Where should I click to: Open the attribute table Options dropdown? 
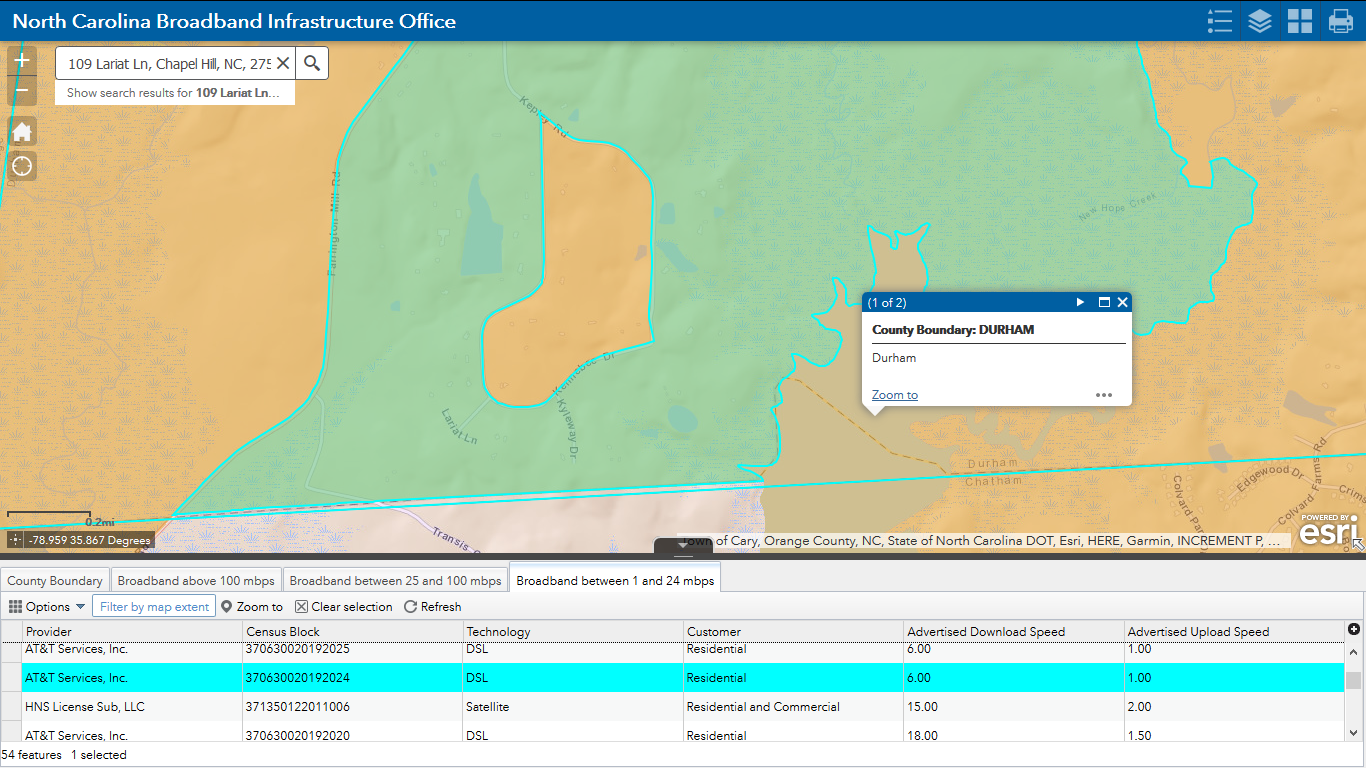[x=47, y=606]
